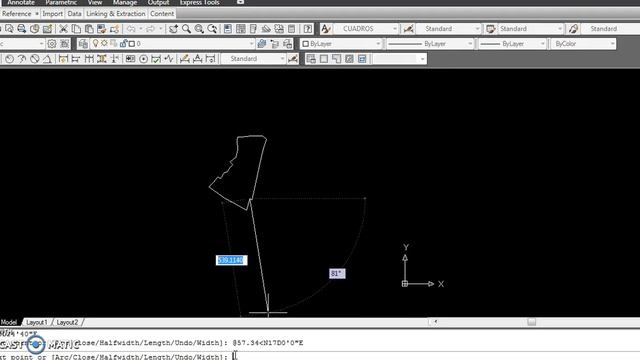Screen dimensions: 640x360
Task: Toggle the layer lock padlock icon
Action: [123, 43]
